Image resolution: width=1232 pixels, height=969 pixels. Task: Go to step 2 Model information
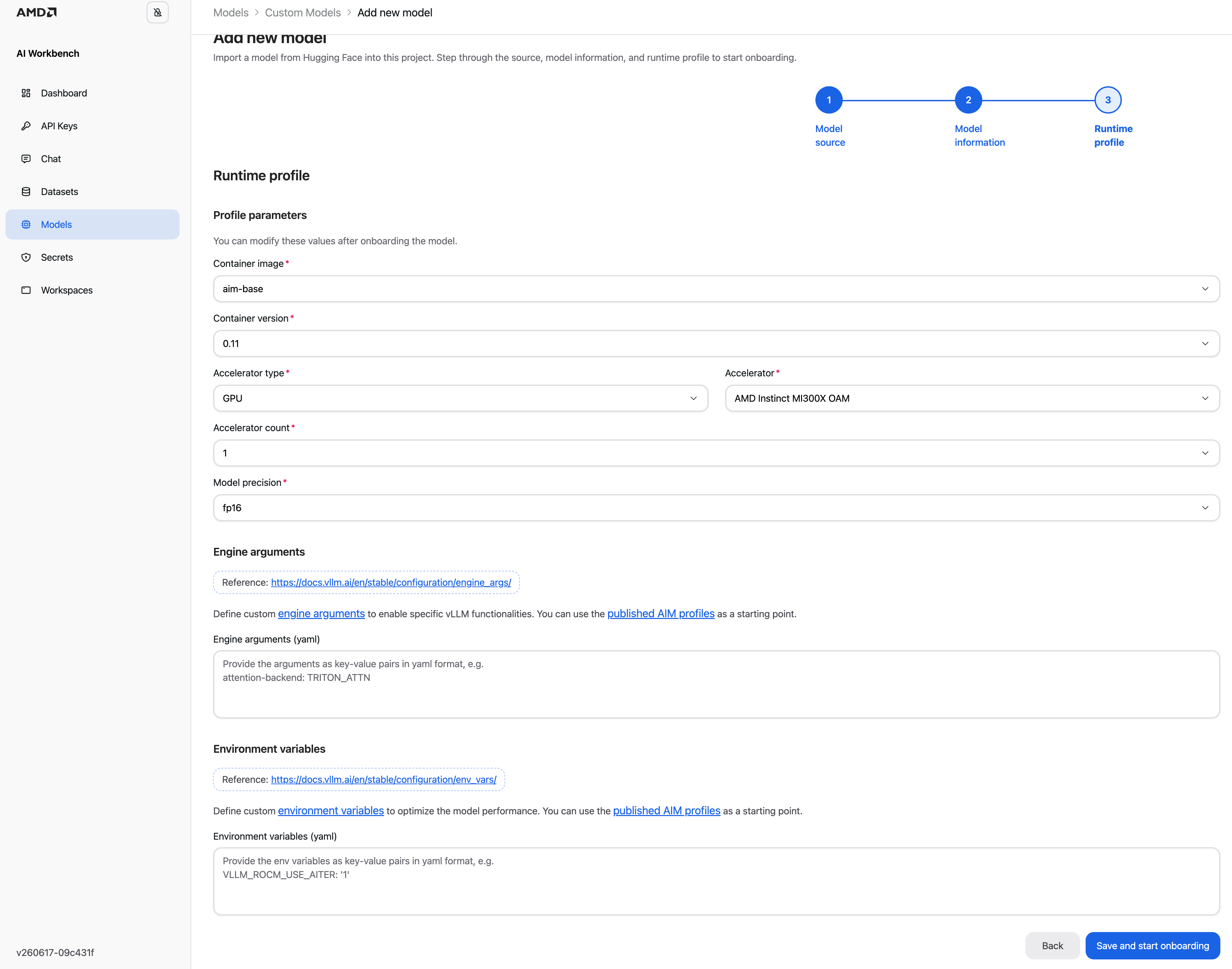(968, 100)
